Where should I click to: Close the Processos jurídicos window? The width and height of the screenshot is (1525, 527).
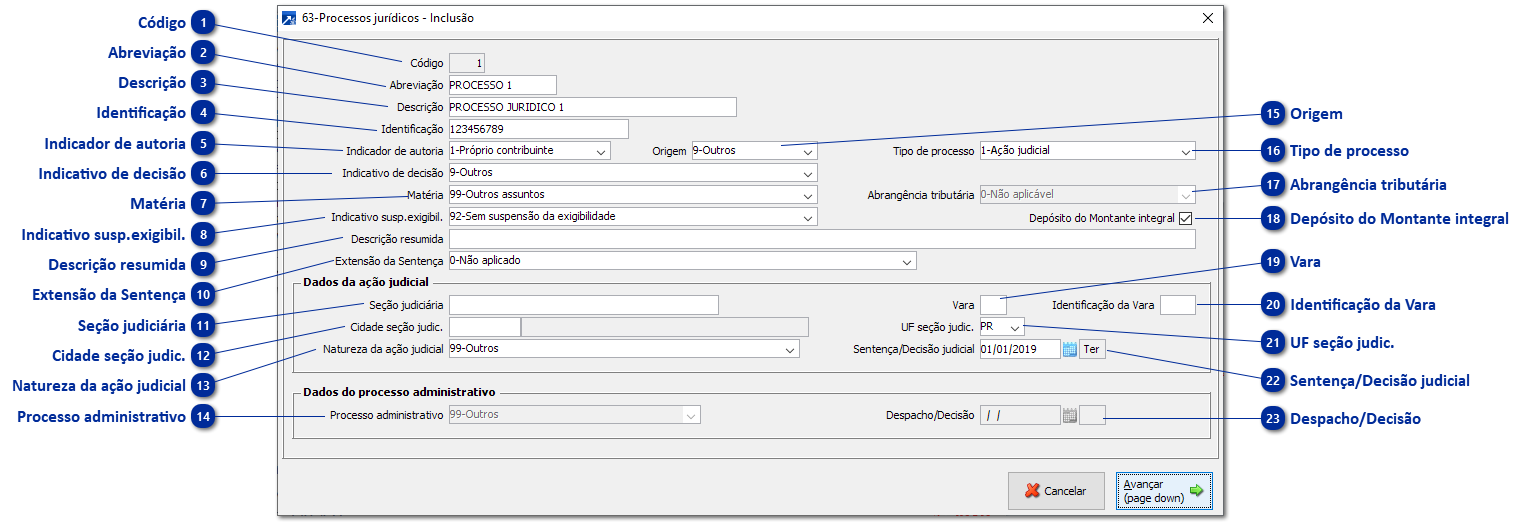pos(1207,18)
